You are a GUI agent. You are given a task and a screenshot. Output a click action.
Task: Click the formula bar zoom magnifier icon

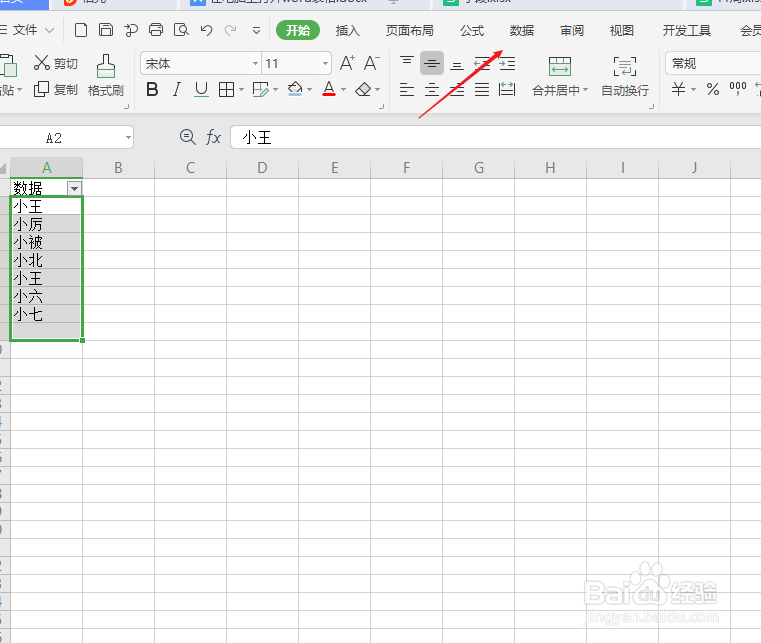tap(187, 137)
